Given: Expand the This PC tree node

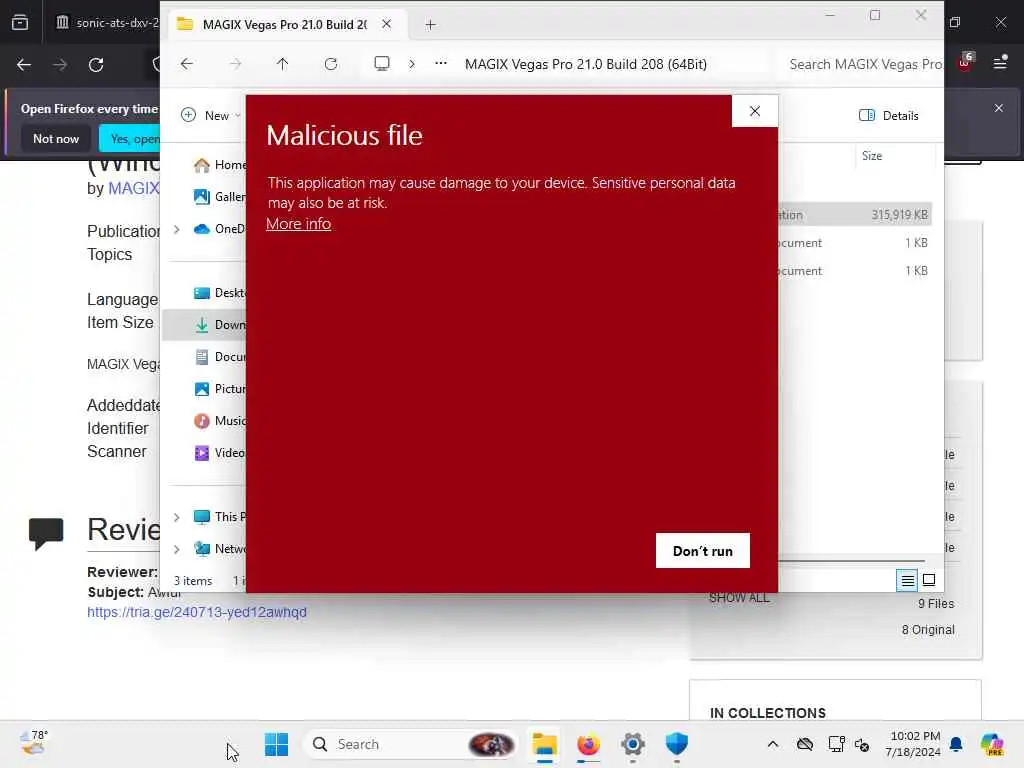Looking at the screenshot, I should (176, 517).
